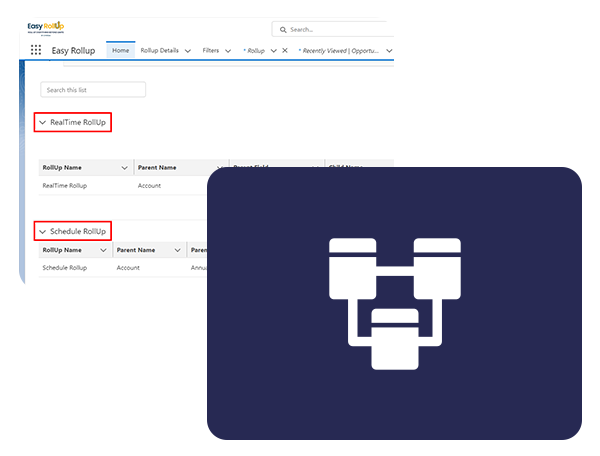Image resolution: width=600 pixels, height=456 pixels.
Task: Collapse the RealTime RollUp section
Action: point(43,122)
